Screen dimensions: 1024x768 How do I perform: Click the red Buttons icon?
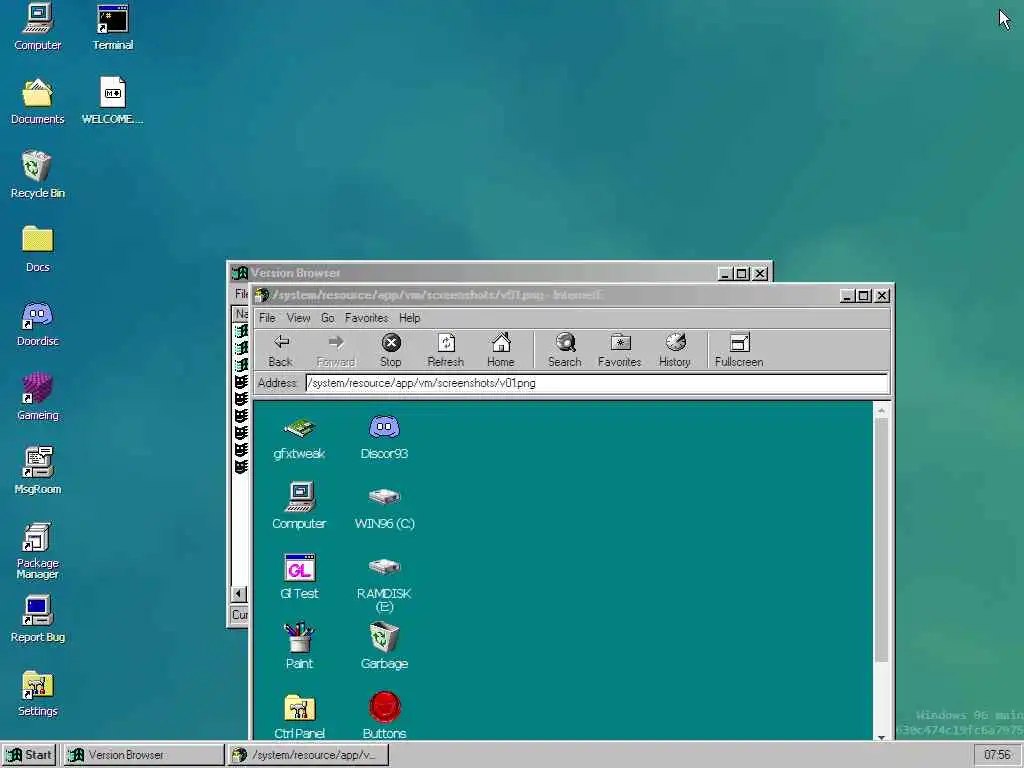[x=384, y=716]
